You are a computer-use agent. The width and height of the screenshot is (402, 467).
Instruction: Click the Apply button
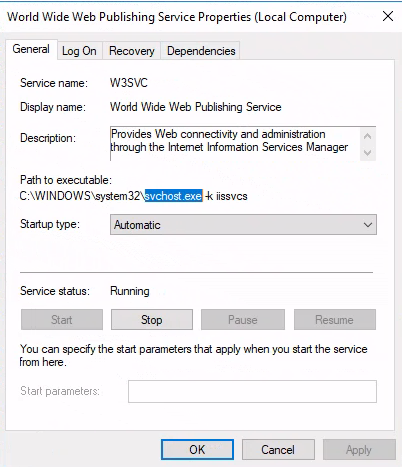pos(359,450)
